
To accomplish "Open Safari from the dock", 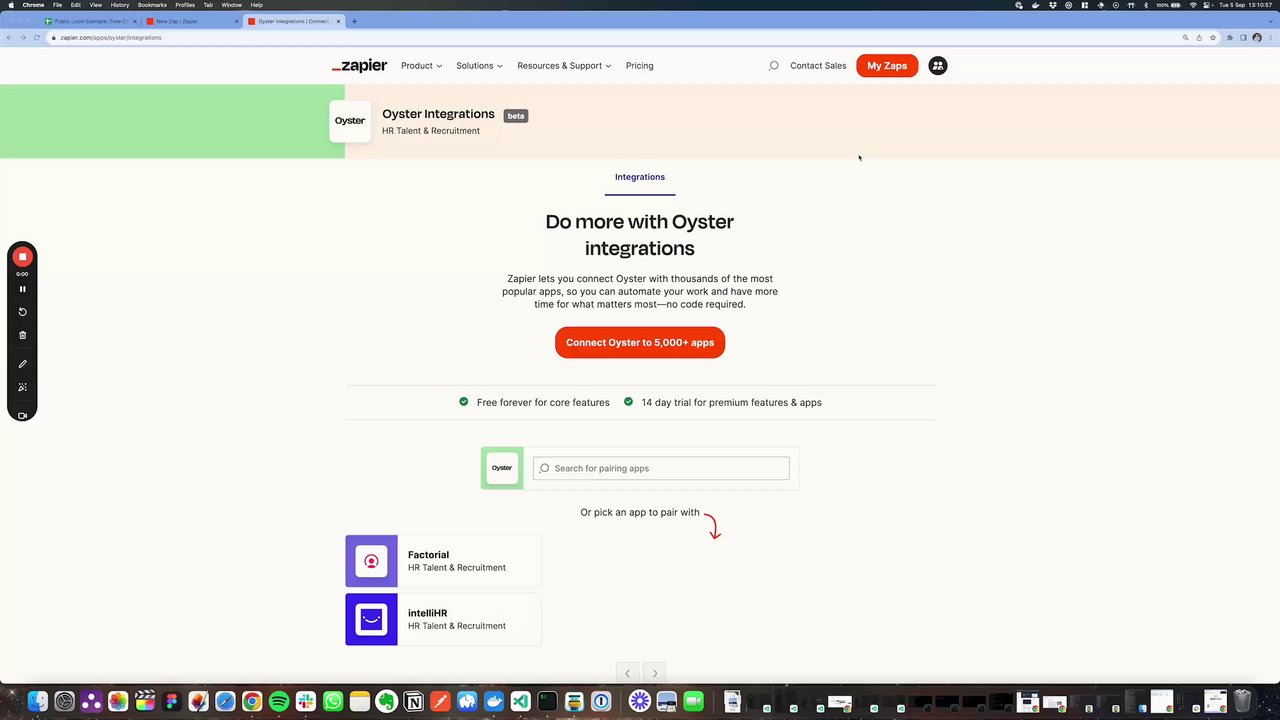I will pyautogui.click(x=225, y=702).
